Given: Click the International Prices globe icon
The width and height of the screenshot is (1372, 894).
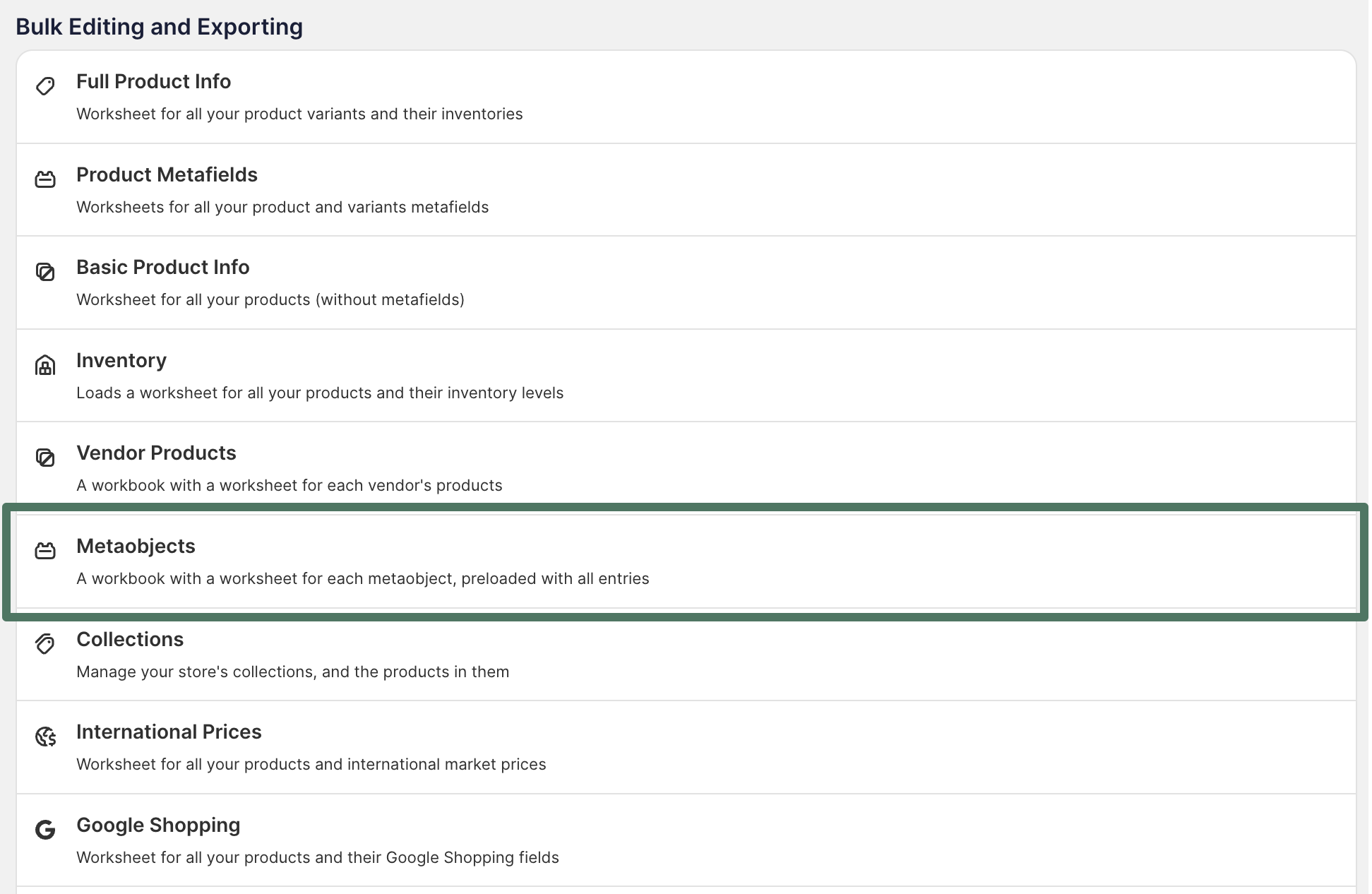Looking at the screenshot, I should tap(45, 737).
